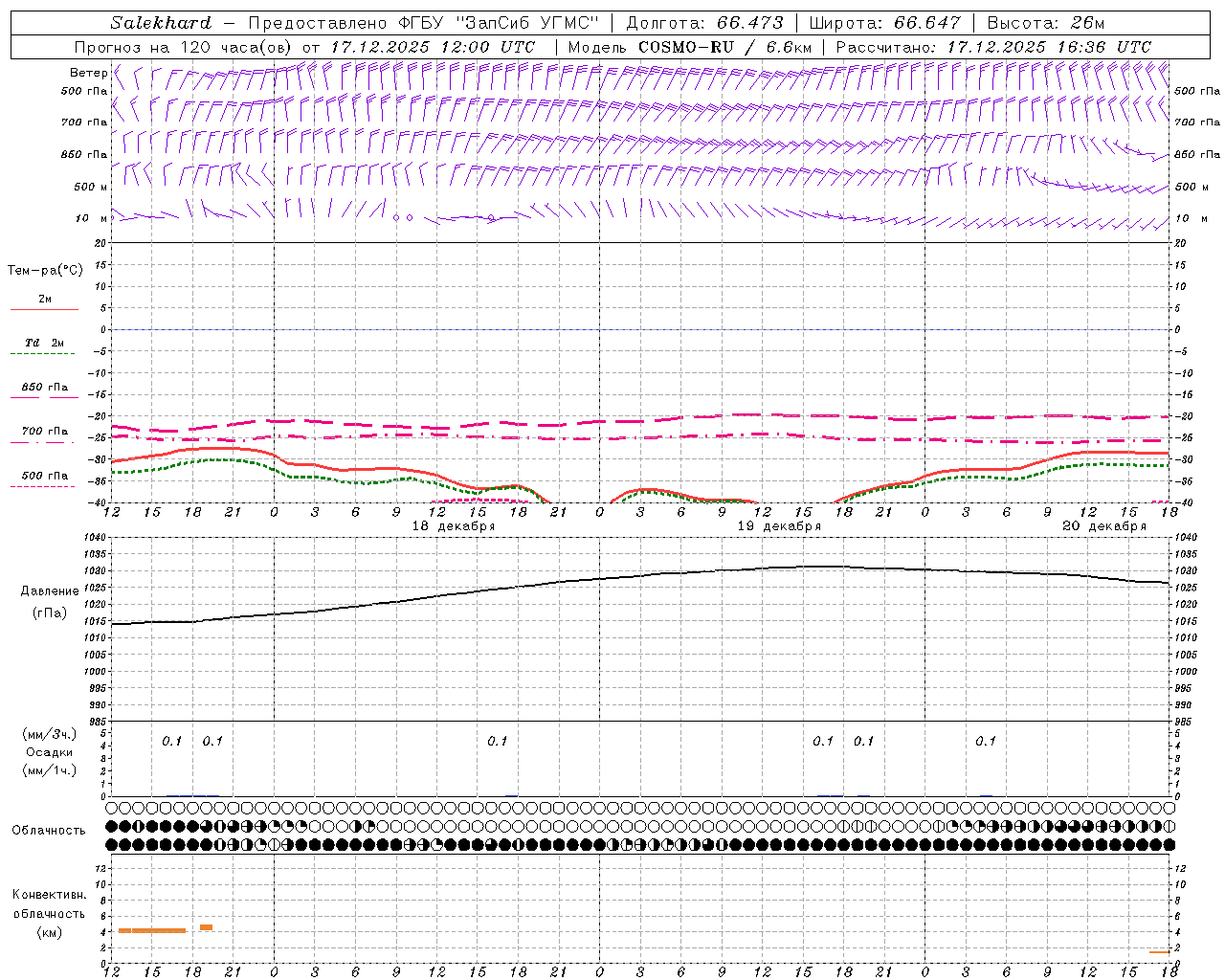Click thin orange bar near chart's end

pyautogui.click(x=1159, y=952)
